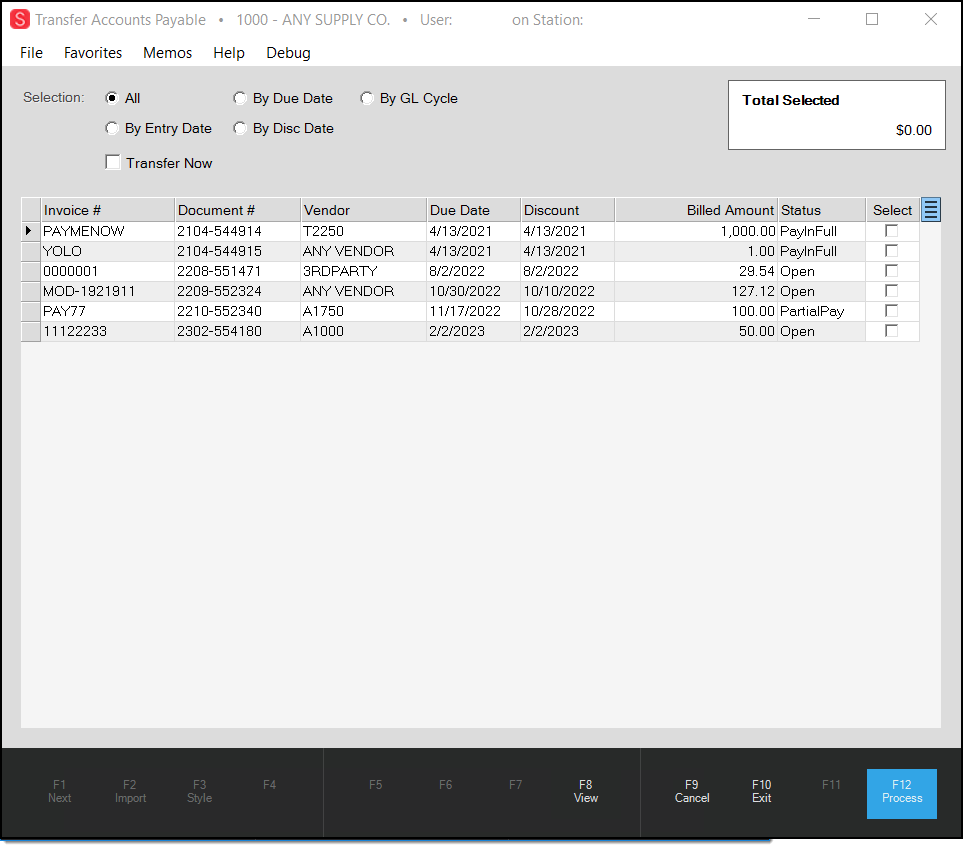
Task: Open the Favorites menu
Action: pos(93,53)
